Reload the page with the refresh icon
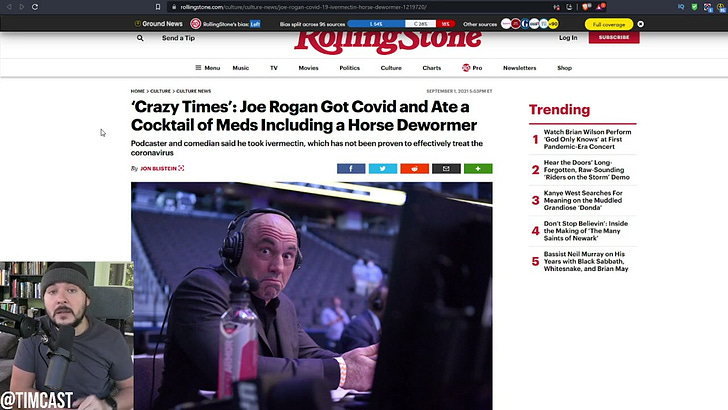728x410 pixels. tap(35, 7)
